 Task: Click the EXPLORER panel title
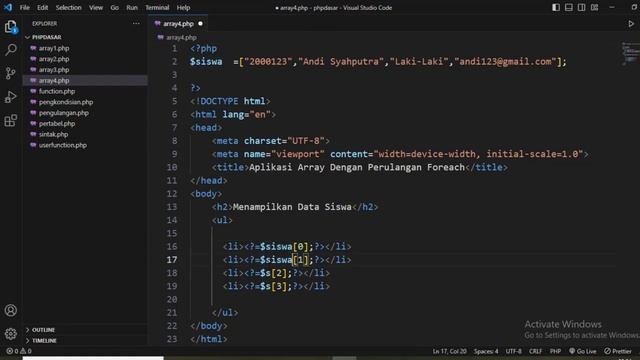click(44, 24)
